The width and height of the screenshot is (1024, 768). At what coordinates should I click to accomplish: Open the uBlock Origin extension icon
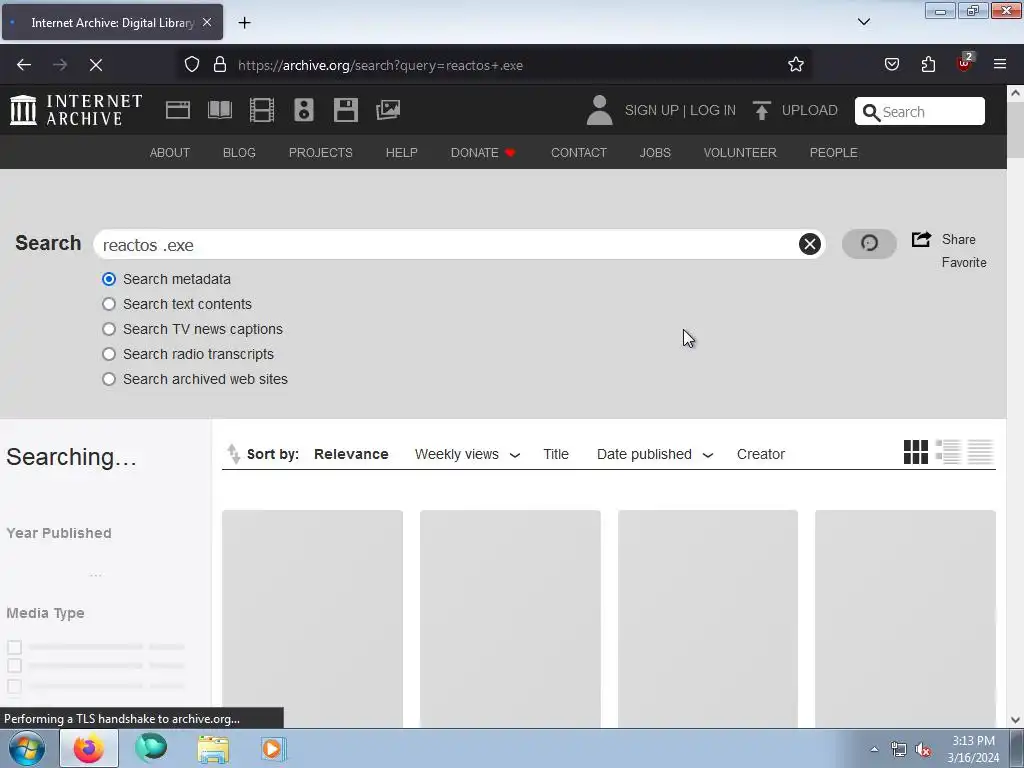click(964, 63)
